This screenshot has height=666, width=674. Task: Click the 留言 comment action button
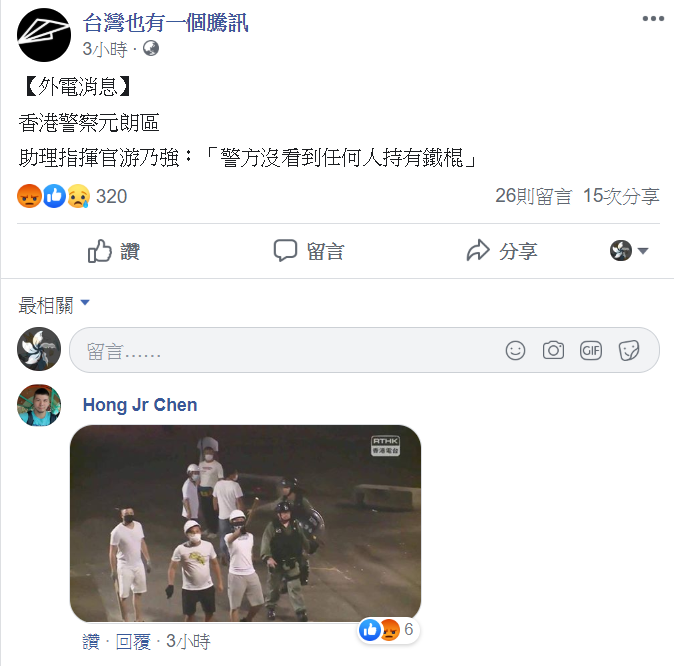(309, 251)
